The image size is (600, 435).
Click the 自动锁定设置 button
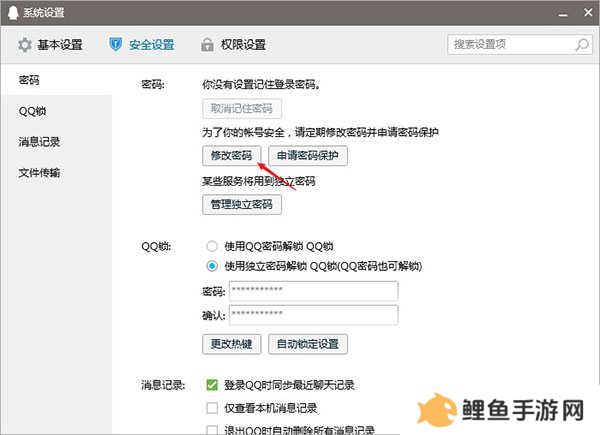click(x=308, y=344)
